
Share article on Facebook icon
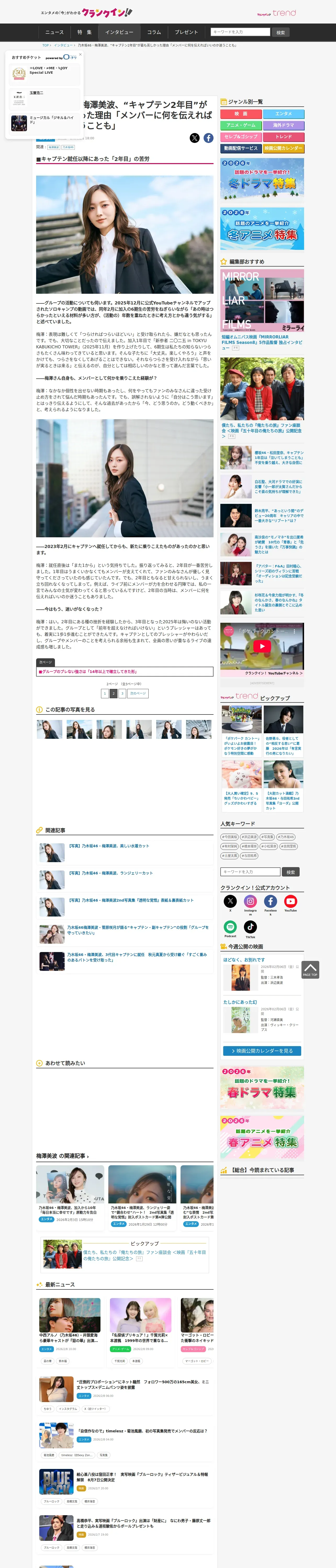tap(209, 138)
